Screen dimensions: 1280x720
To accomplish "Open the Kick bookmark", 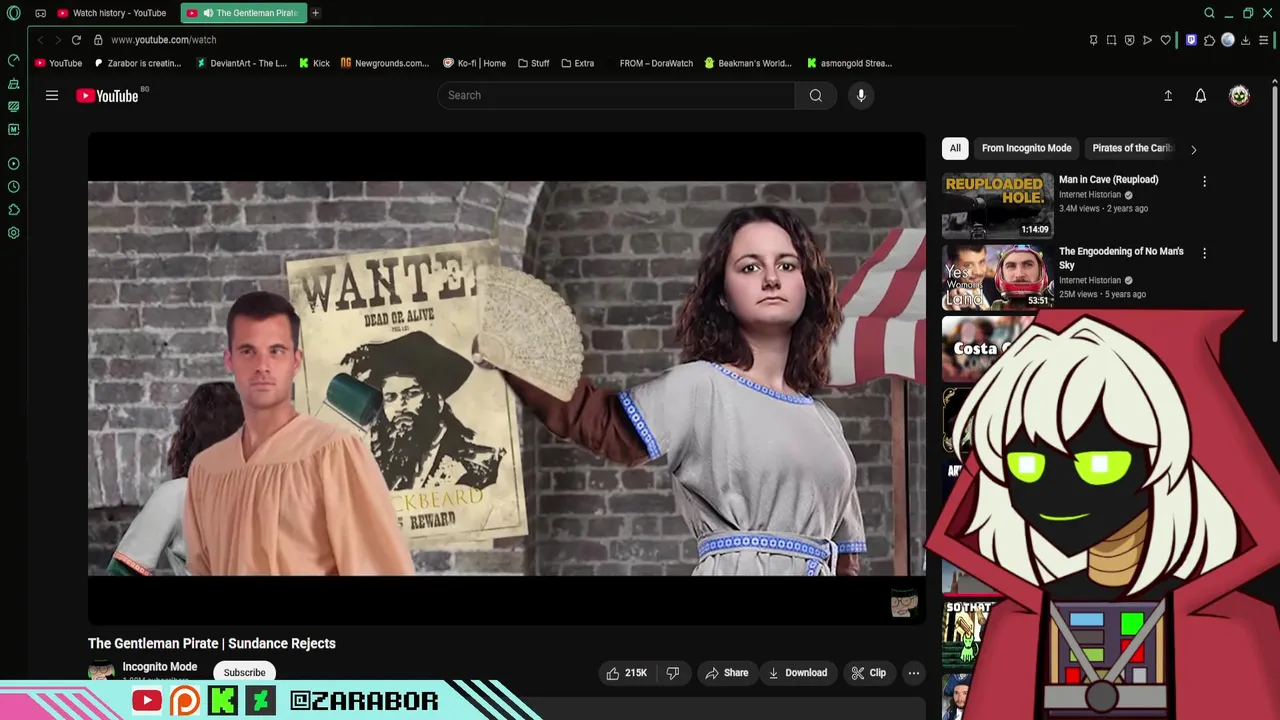I will [314, 63].
